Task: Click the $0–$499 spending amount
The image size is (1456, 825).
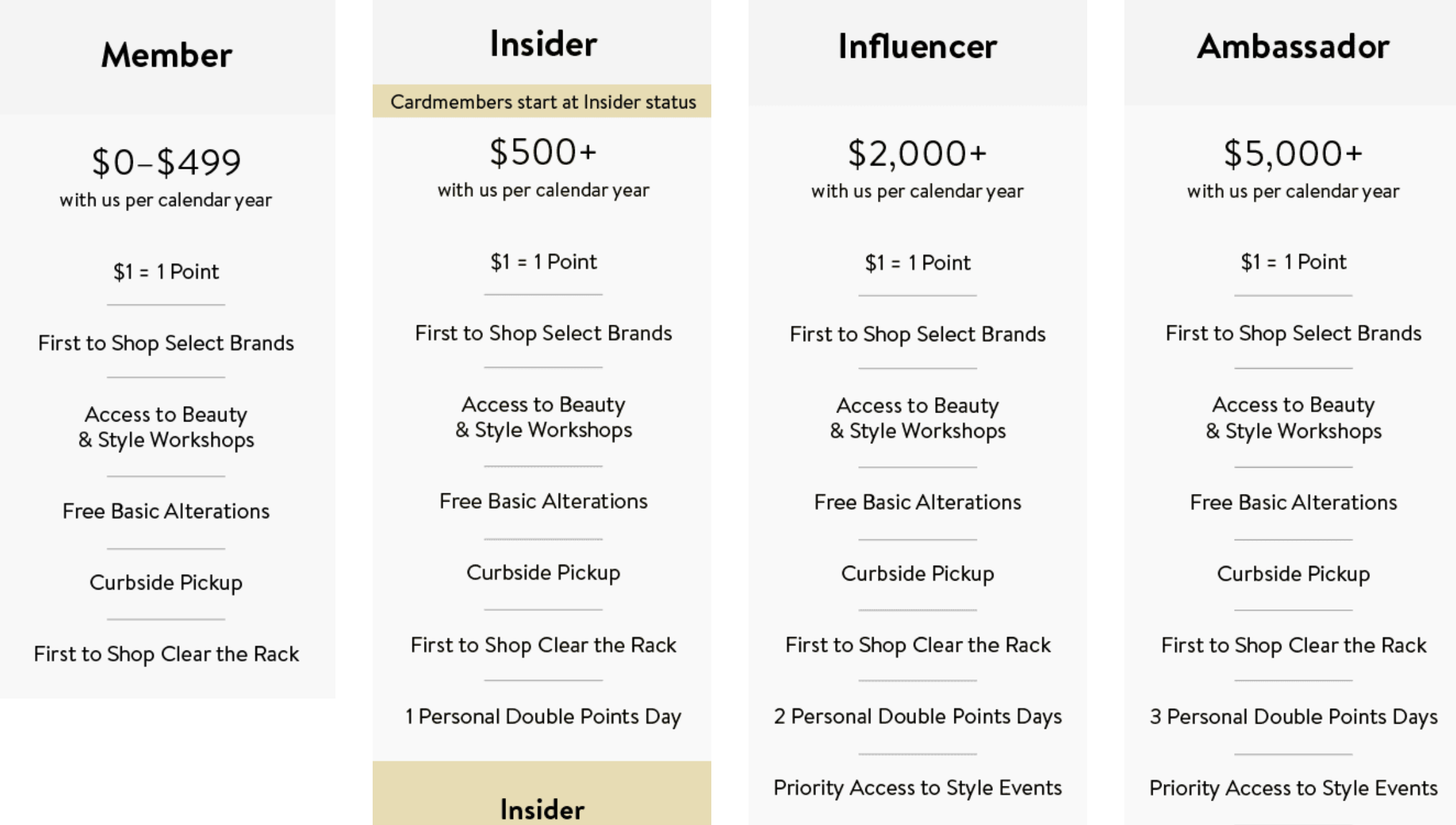Action: (x=166, y=162)
